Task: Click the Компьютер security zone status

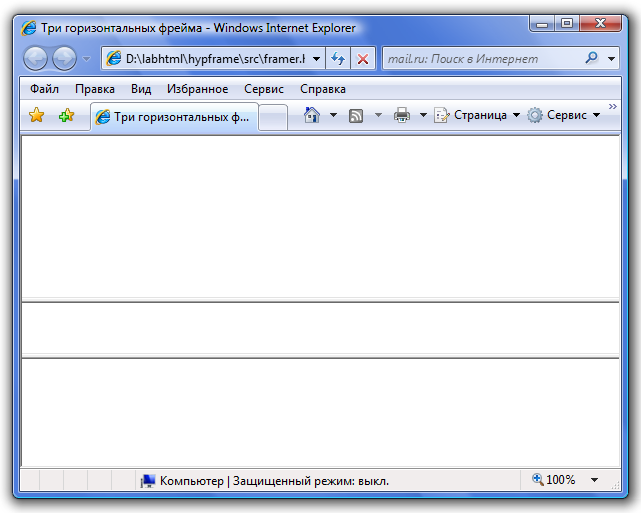Action: [264, 481]
